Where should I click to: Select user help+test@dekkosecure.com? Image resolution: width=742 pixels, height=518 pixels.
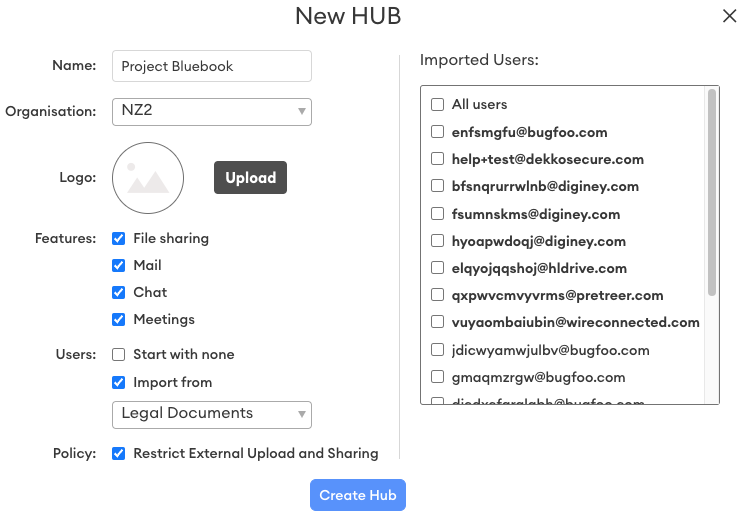click(x=437, y=158)
